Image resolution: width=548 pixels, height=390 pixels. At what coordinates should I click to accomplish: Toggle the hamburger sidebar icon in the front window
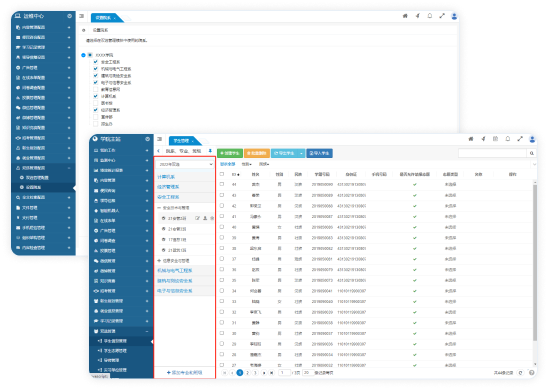(160, 139)
